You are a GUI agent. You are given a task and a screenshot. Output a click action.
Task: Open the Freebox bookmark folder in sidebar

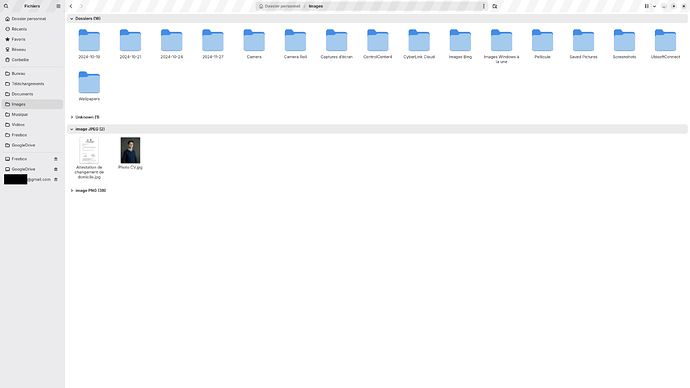(33, 135)
